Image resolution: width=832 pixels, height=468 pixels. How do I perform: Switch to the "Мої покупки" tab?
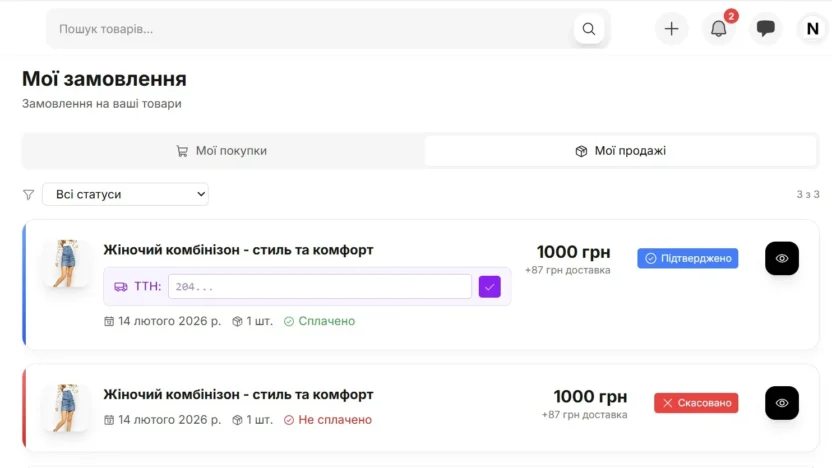pos(222,151)
